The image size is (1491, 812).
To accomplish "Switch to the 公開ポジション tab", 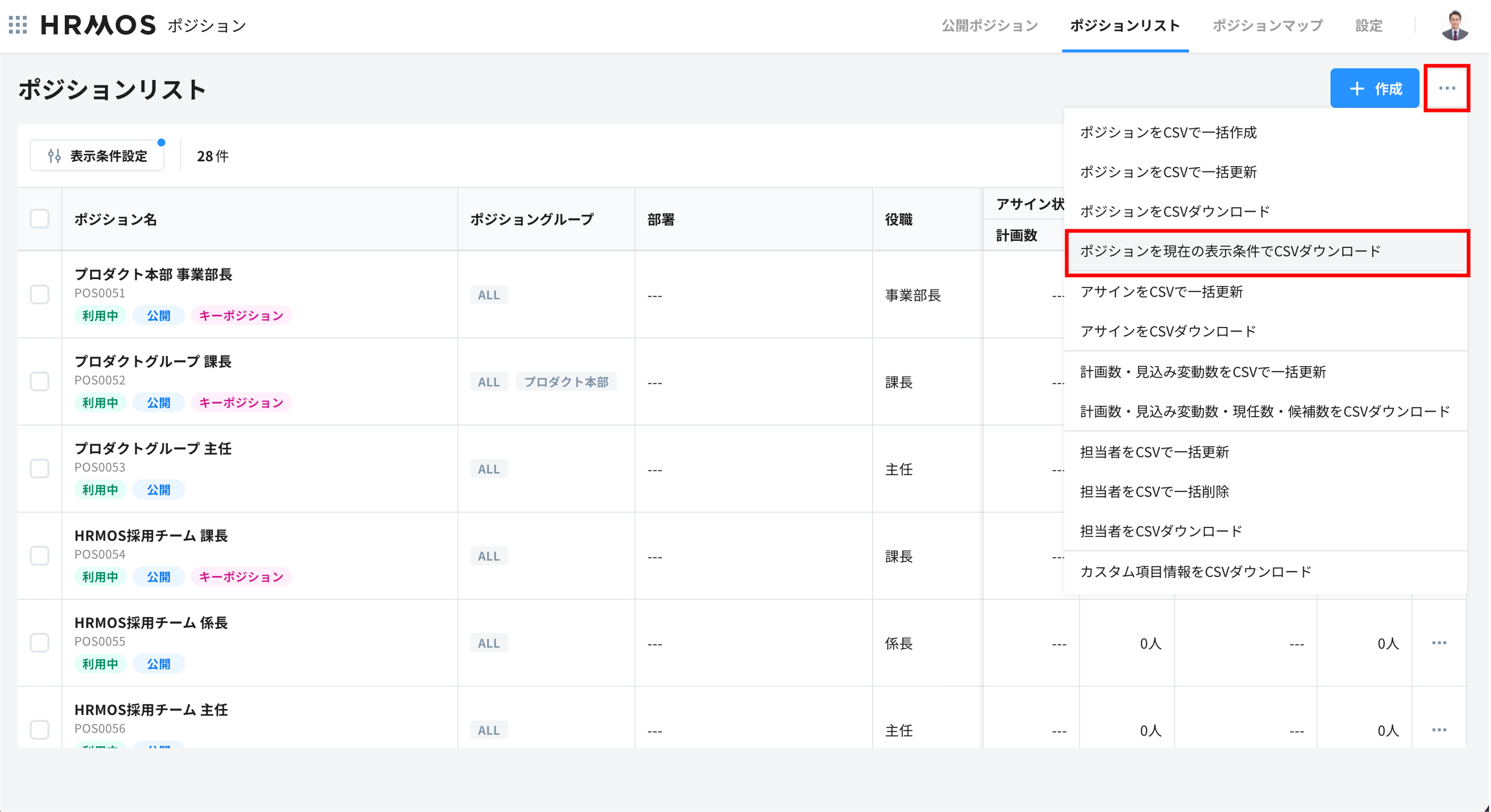I will click(990, 25).
